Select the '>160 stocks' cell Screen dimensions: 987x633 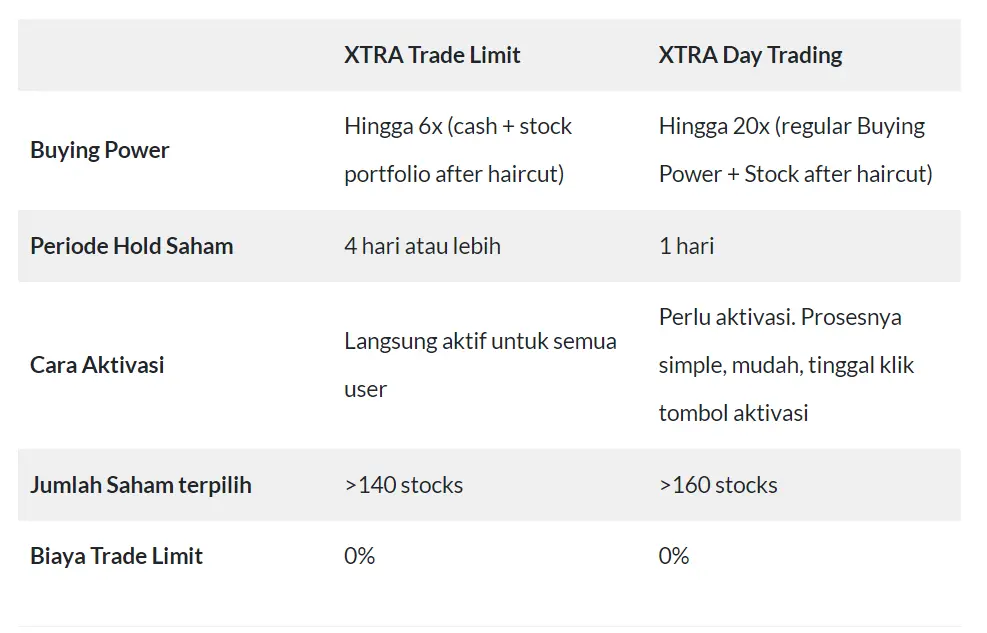pos(718,485)
